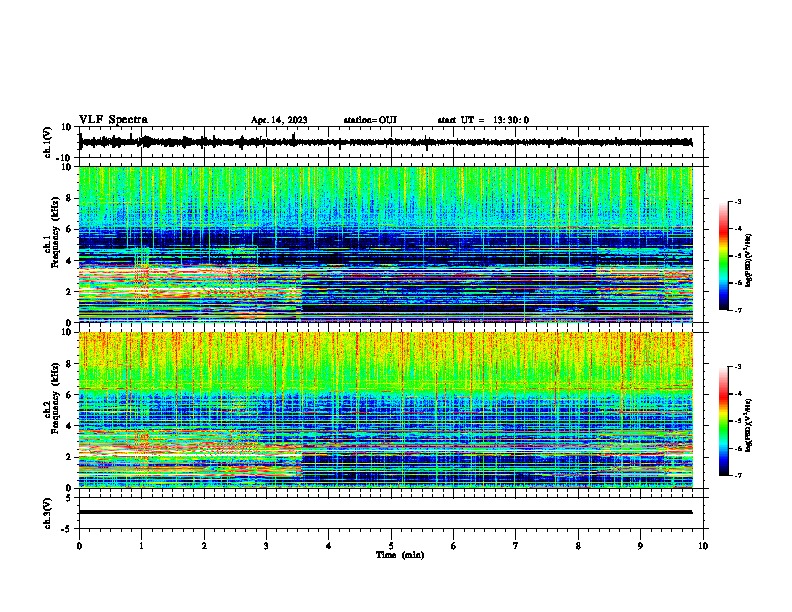Click the "-7" label on lower color bar
The height and width of the screenshot is (612, 792).
tap(737, 476)
